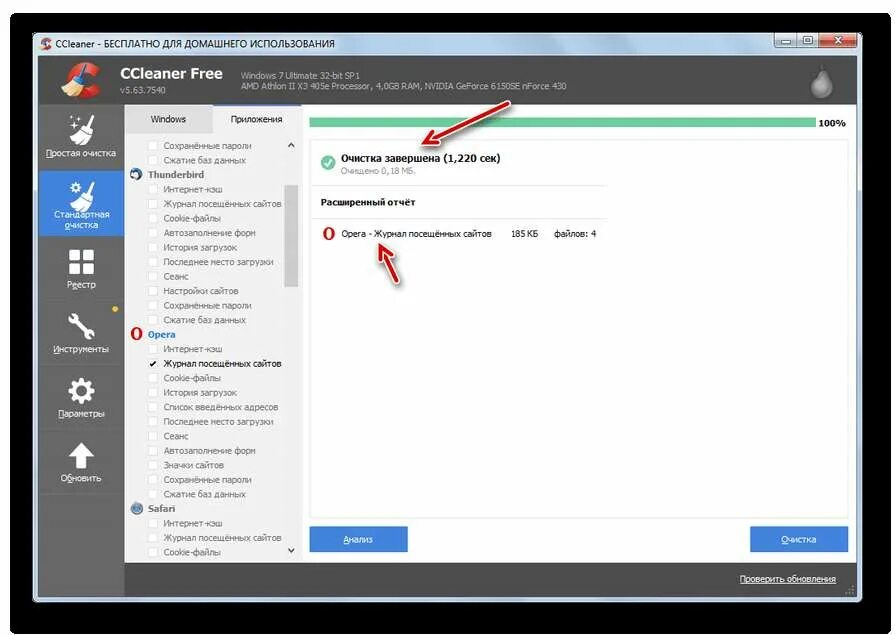Switch to the Windows tab
Image resolution: width=895 pixels, height=635 pixels.
(x=168, y=119)
